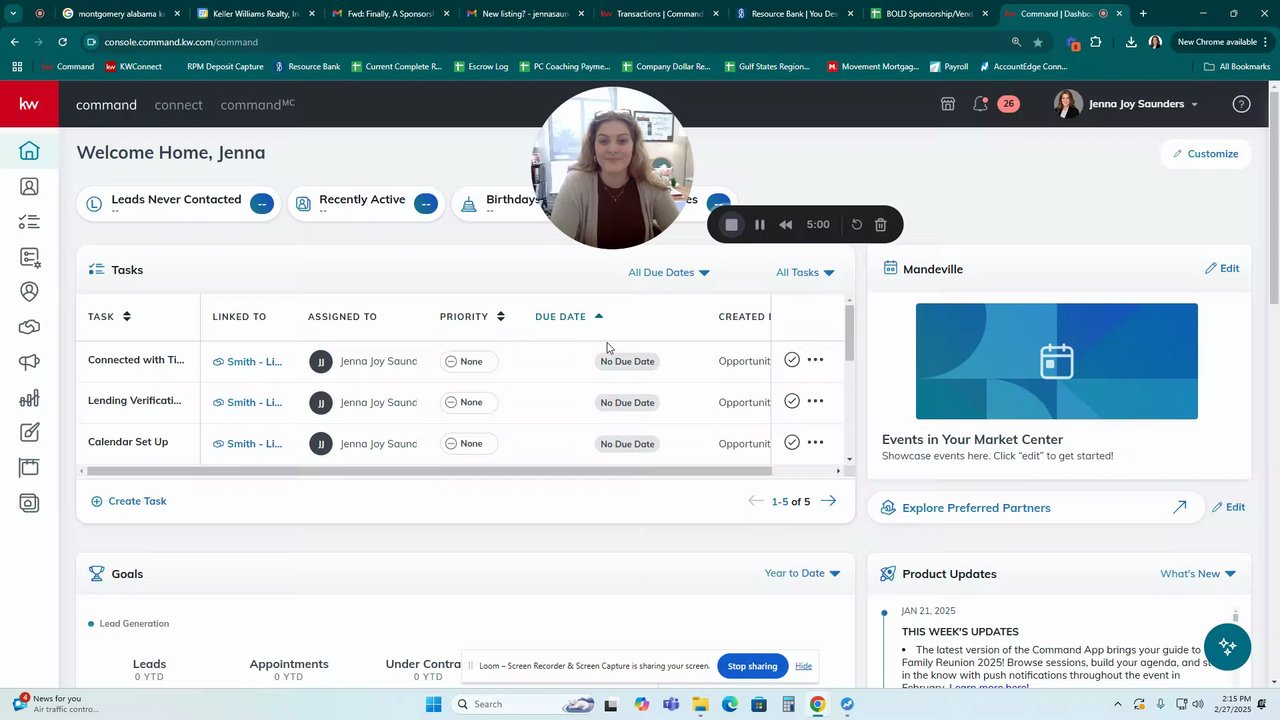Hide the Loom sharing notification bar

803,666
